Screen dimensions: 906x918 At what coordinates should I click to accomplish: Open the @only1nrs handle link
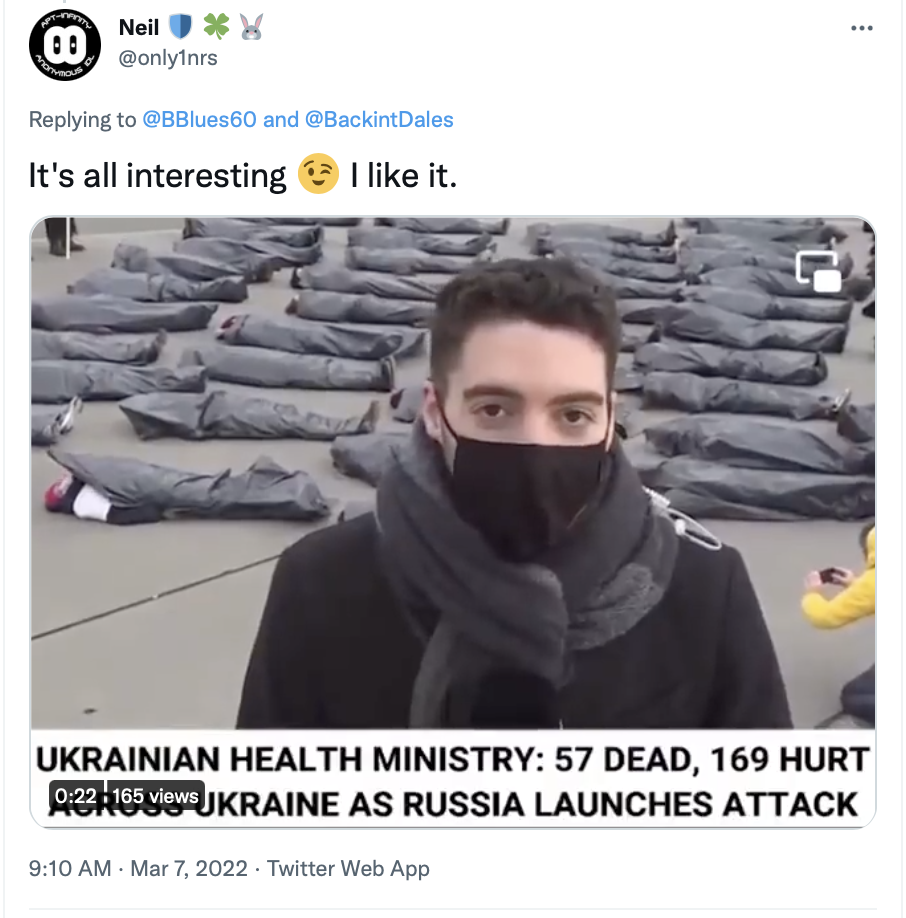point(168,58)
